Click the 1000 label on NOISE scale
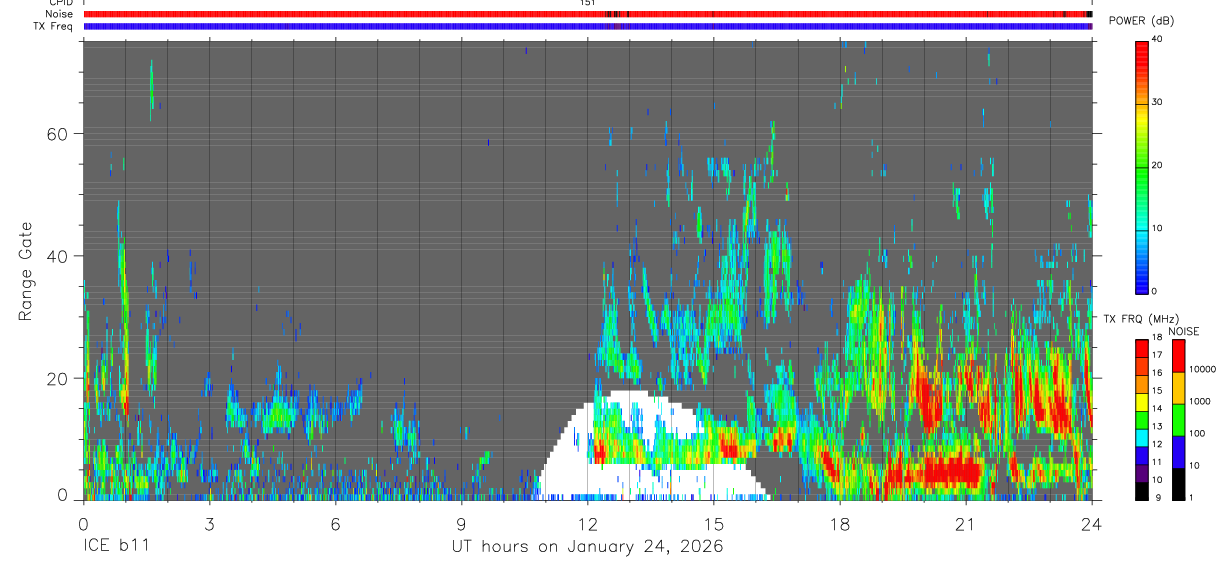The height and width of the screenshot is (567, 1228). click(x=1199, y=401)
